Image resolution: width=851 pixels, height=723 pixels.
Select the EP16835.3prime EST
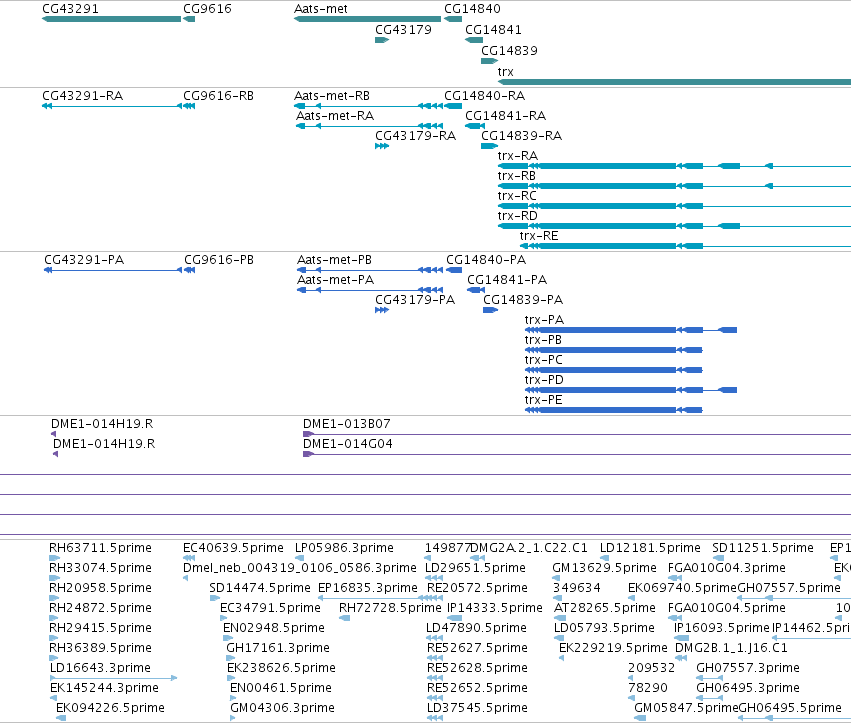coord(380,598)
